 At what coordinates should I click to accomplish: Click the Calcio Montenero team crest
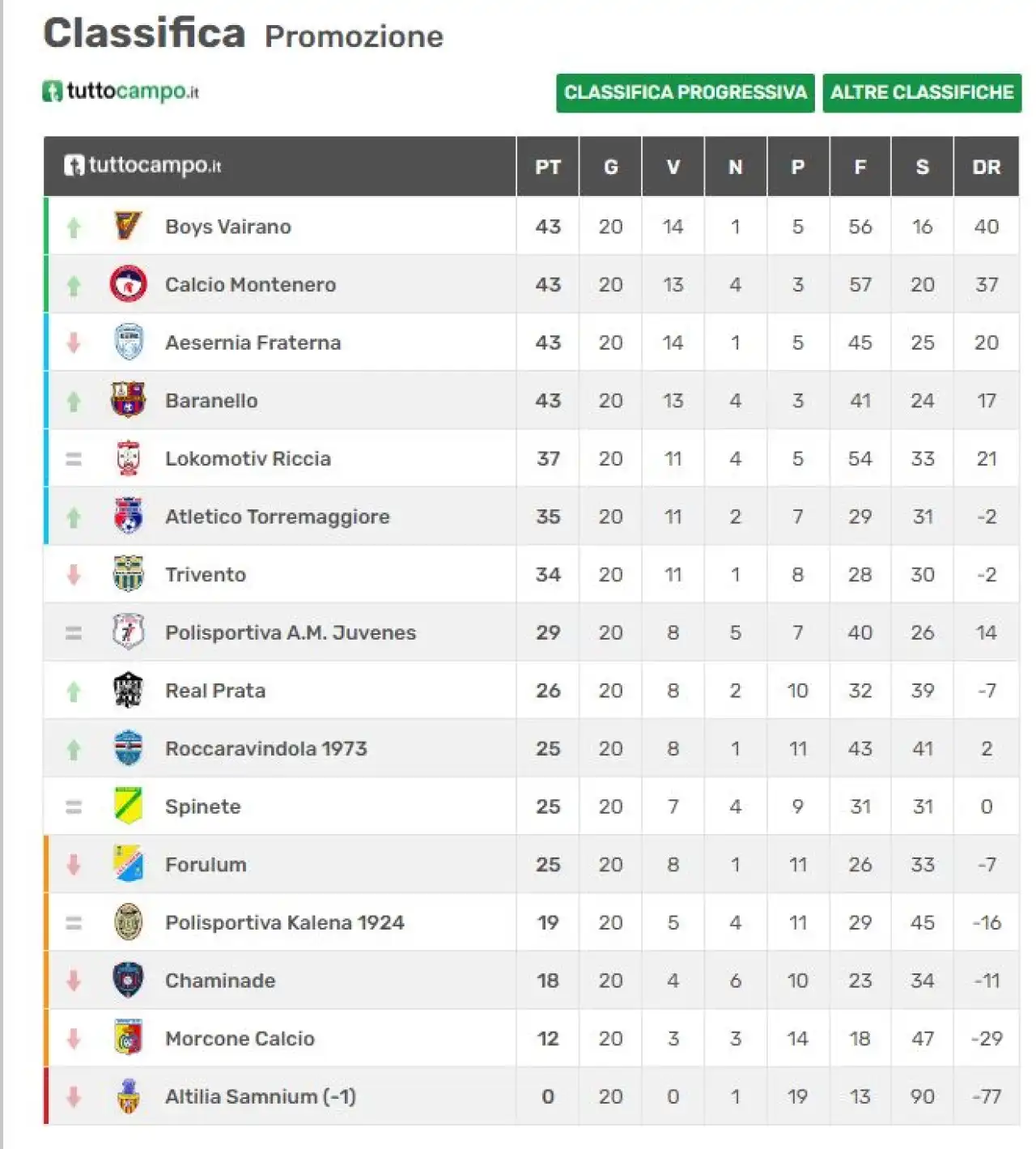click(x=128, y=284)
